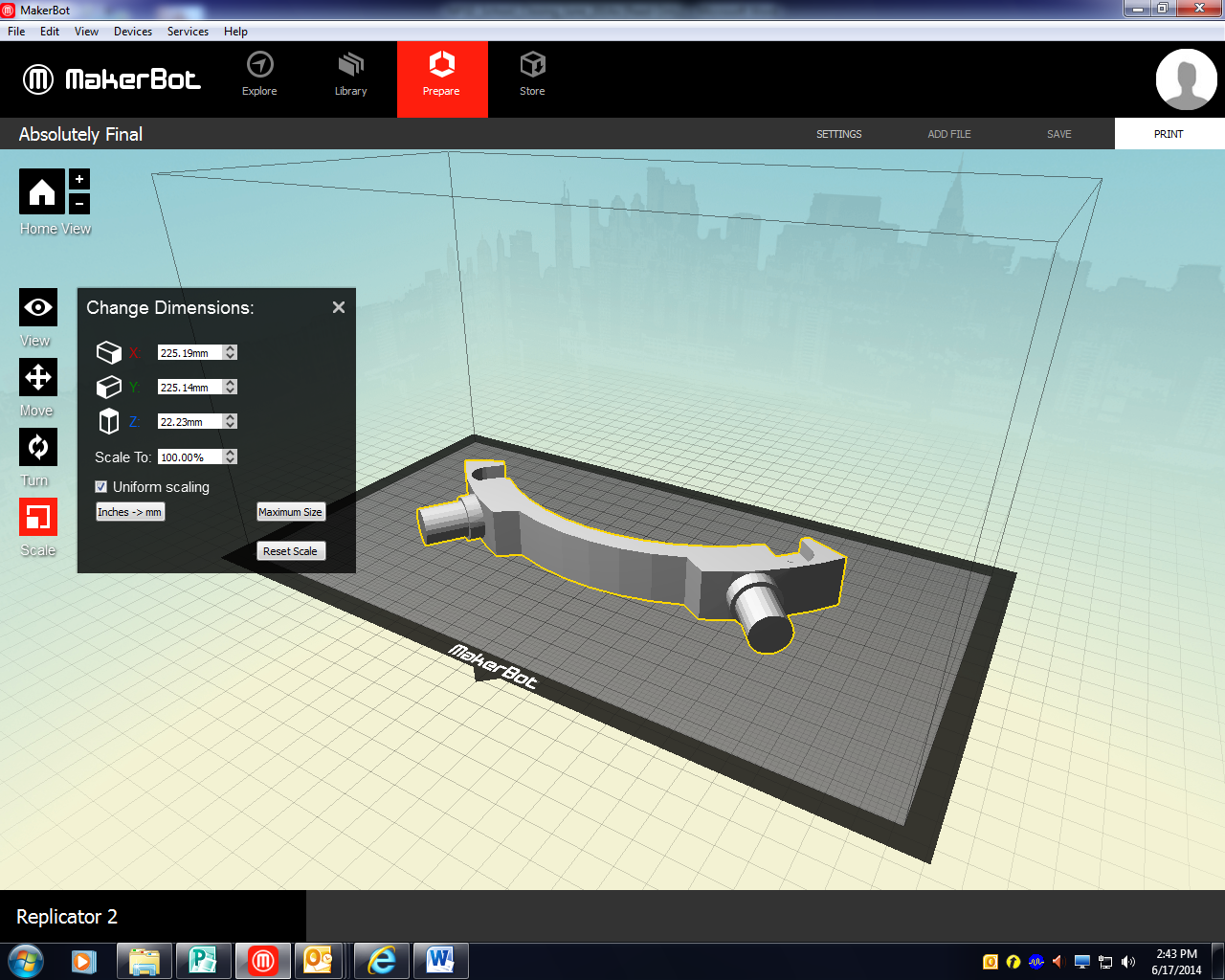Viewport: 1225px width, 980px height.
Task: Open Internet Explorer from the taskbar
Action: [x=382, y=961]
